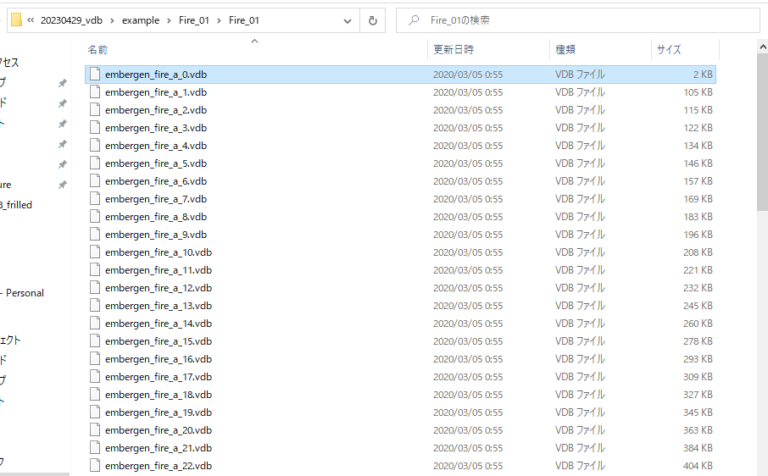Sort by 種類 column header
Viewport: 768px width, 476px height.
coord(566,49)
